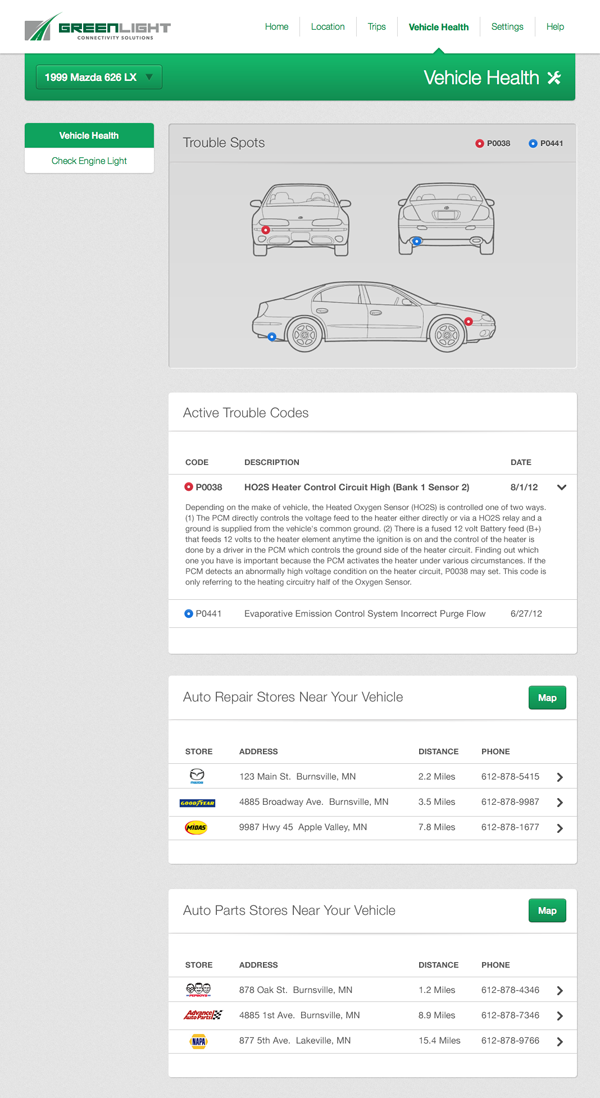Image resolution: width=600 pixels, height=1098 pixels.
Task: Click the Advance Auto Parts logo
Action: [x=202, y=1015]
